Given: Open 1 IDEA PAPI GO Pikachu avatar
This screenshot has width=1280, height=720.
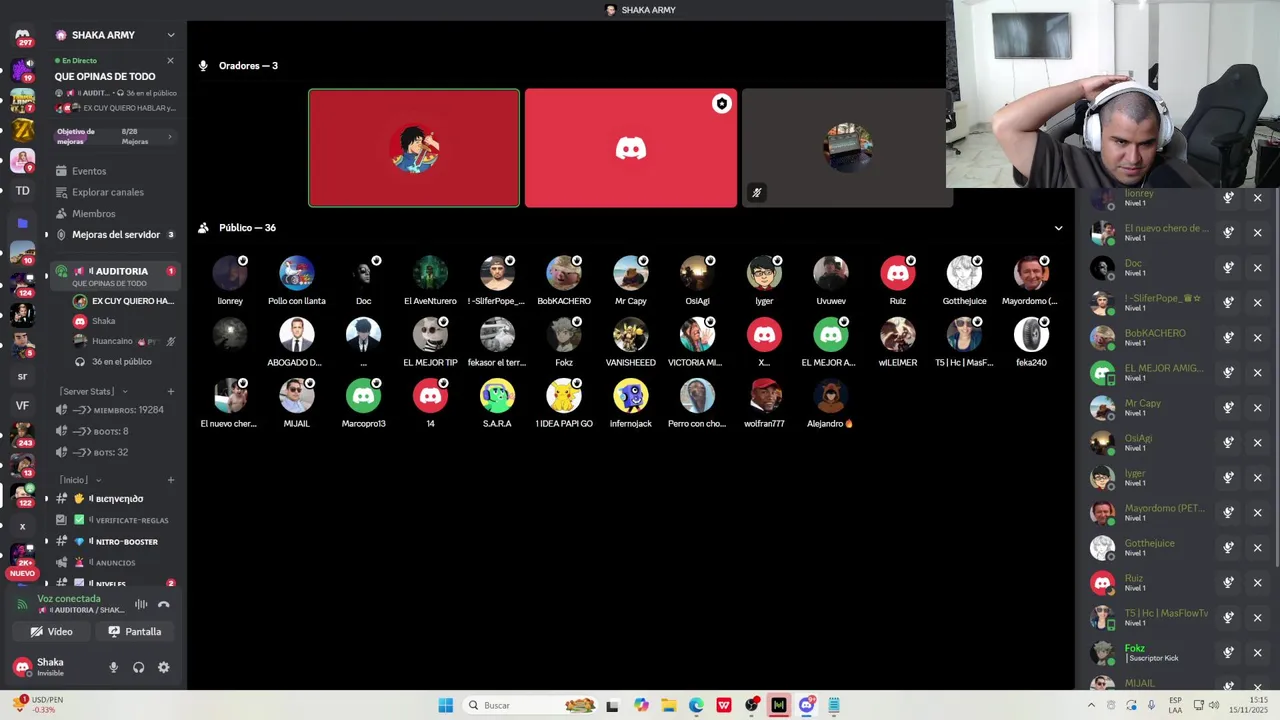Looking at the screenshot, I should [564, 396].
